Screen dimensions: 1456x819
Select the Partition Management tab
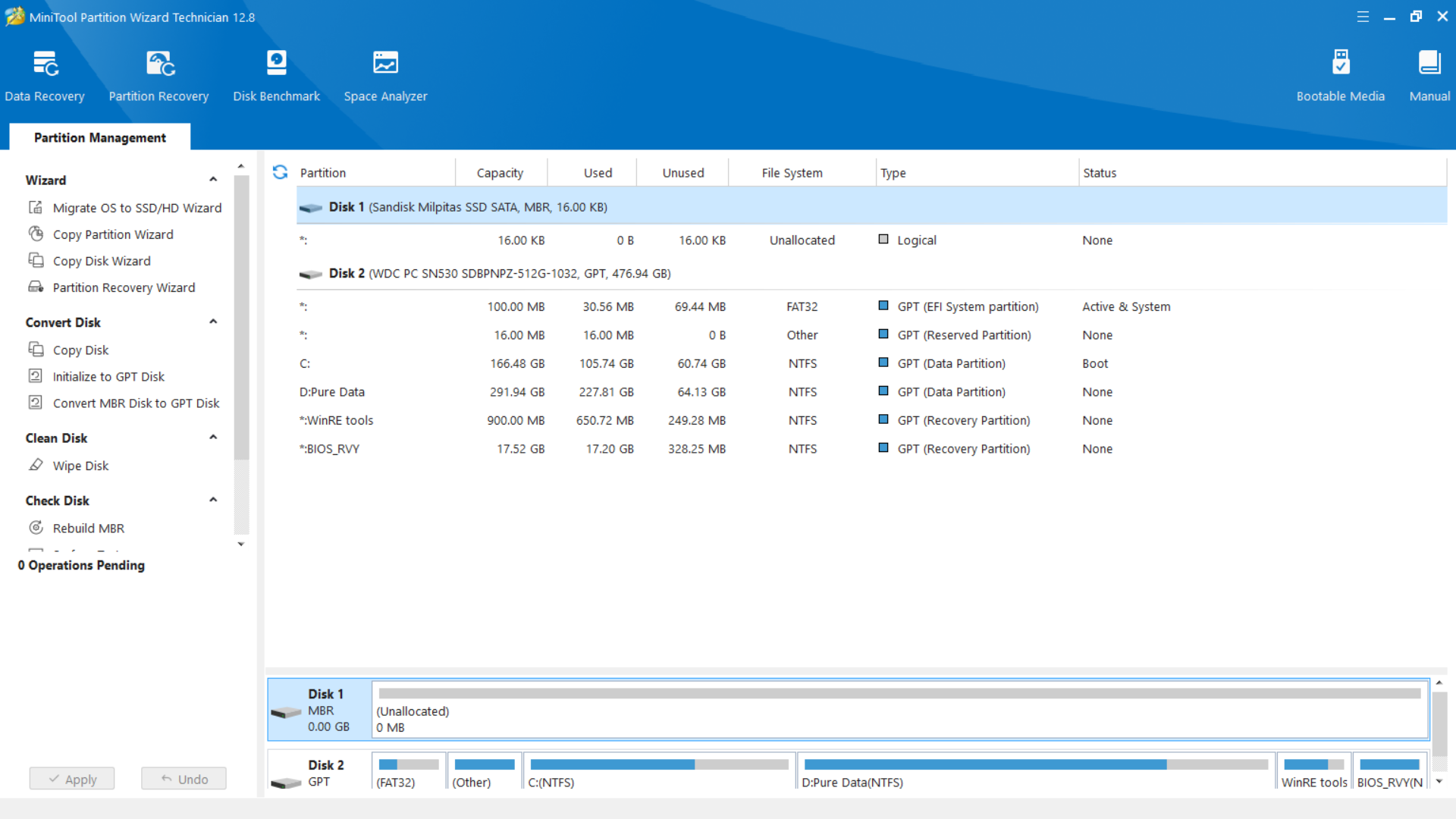click(100, 137)
